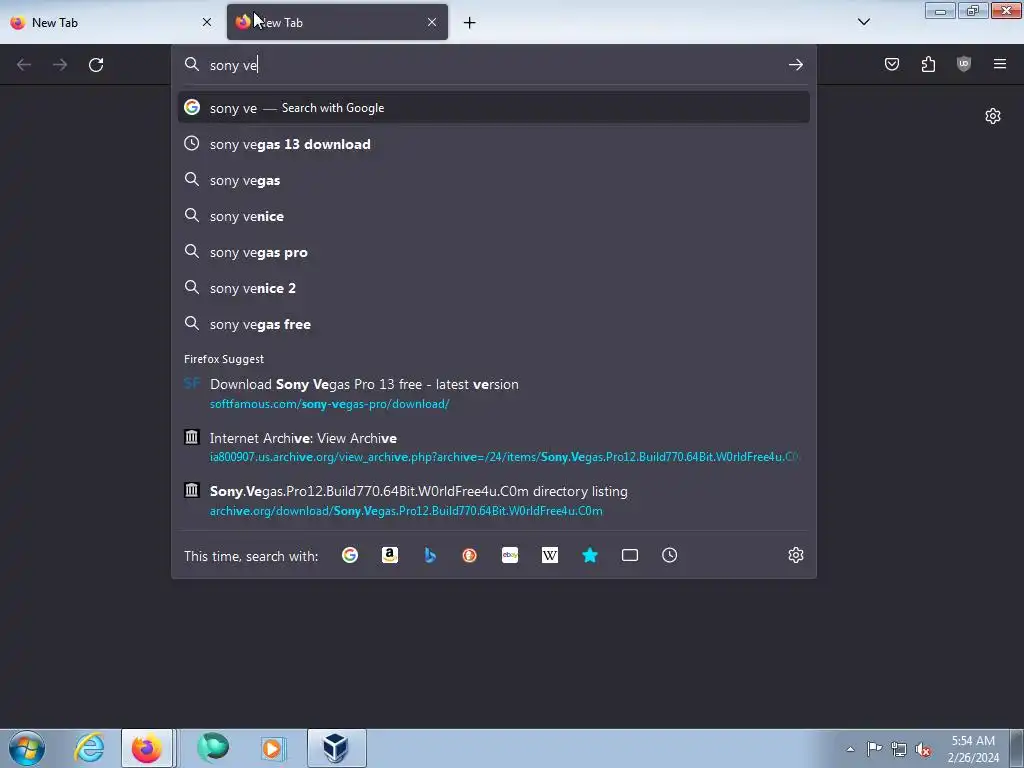Image resolution: width=1024 pixels, height=768 pixels.
Task: Search this time with eBay
Action: [510, 555]
